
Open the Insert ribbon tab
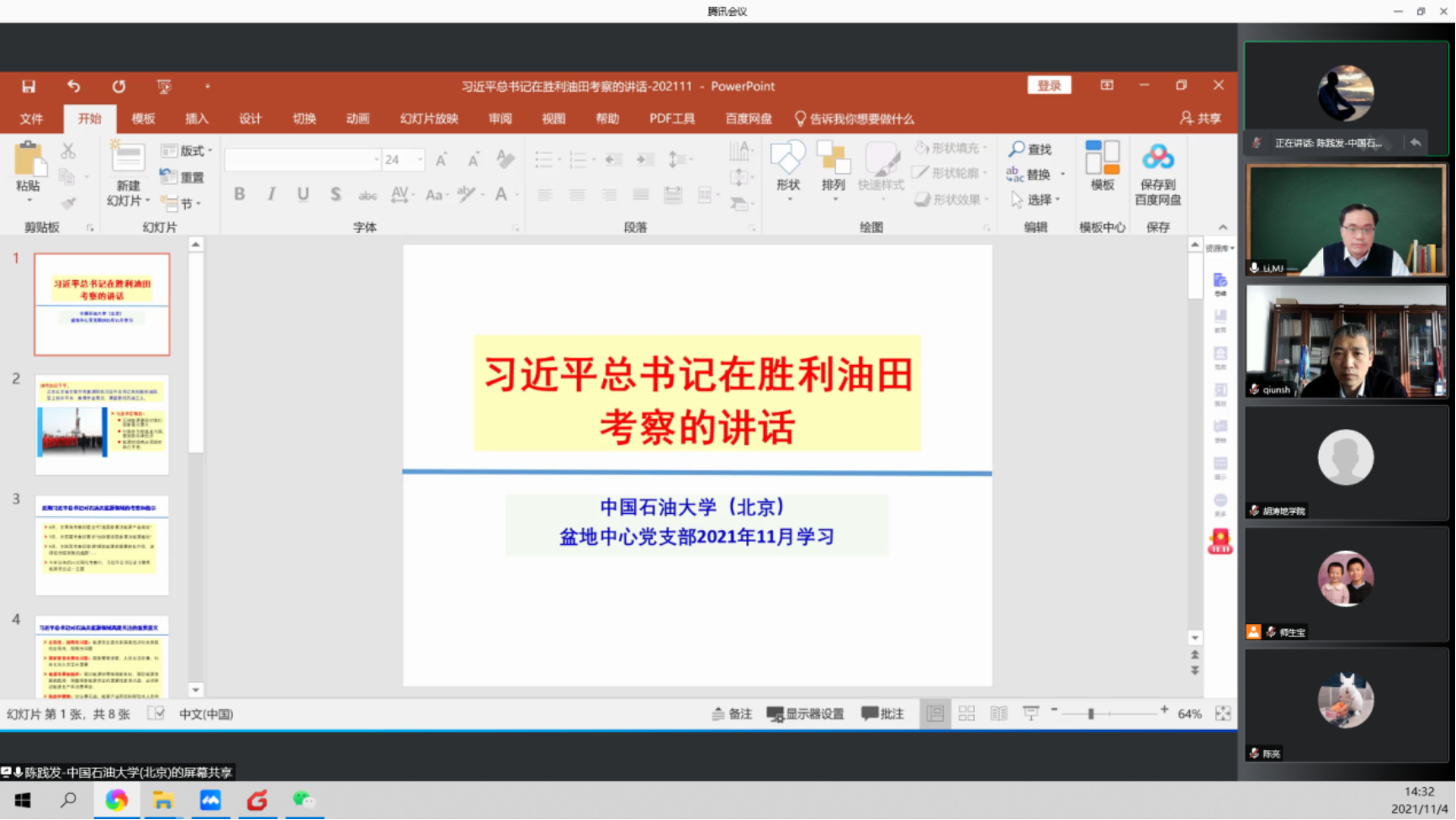point(196,119)
